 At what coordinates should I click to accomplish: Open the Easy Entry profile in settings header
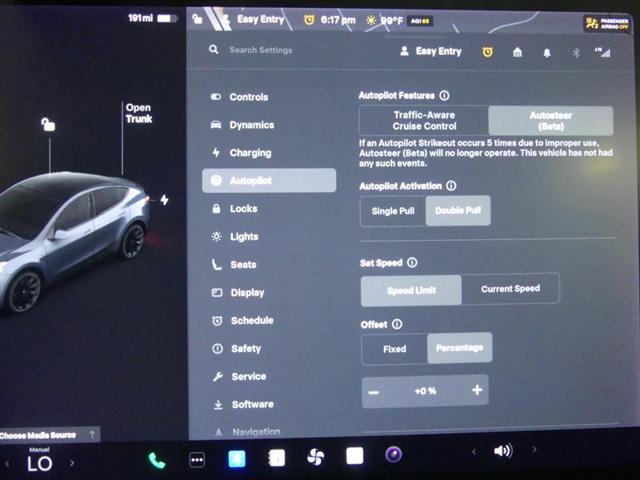coord(431,51)
